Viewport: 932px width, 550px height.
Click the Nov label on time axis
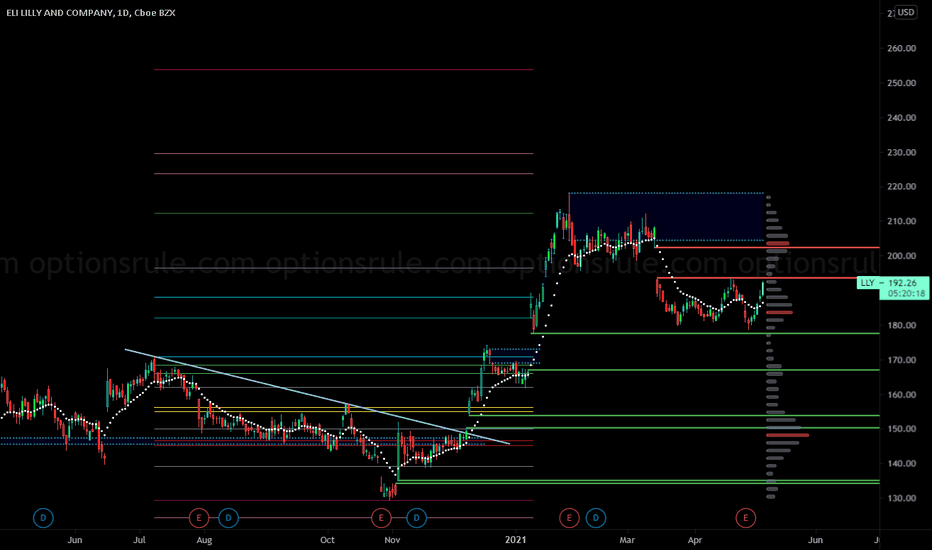pos(392,540)
